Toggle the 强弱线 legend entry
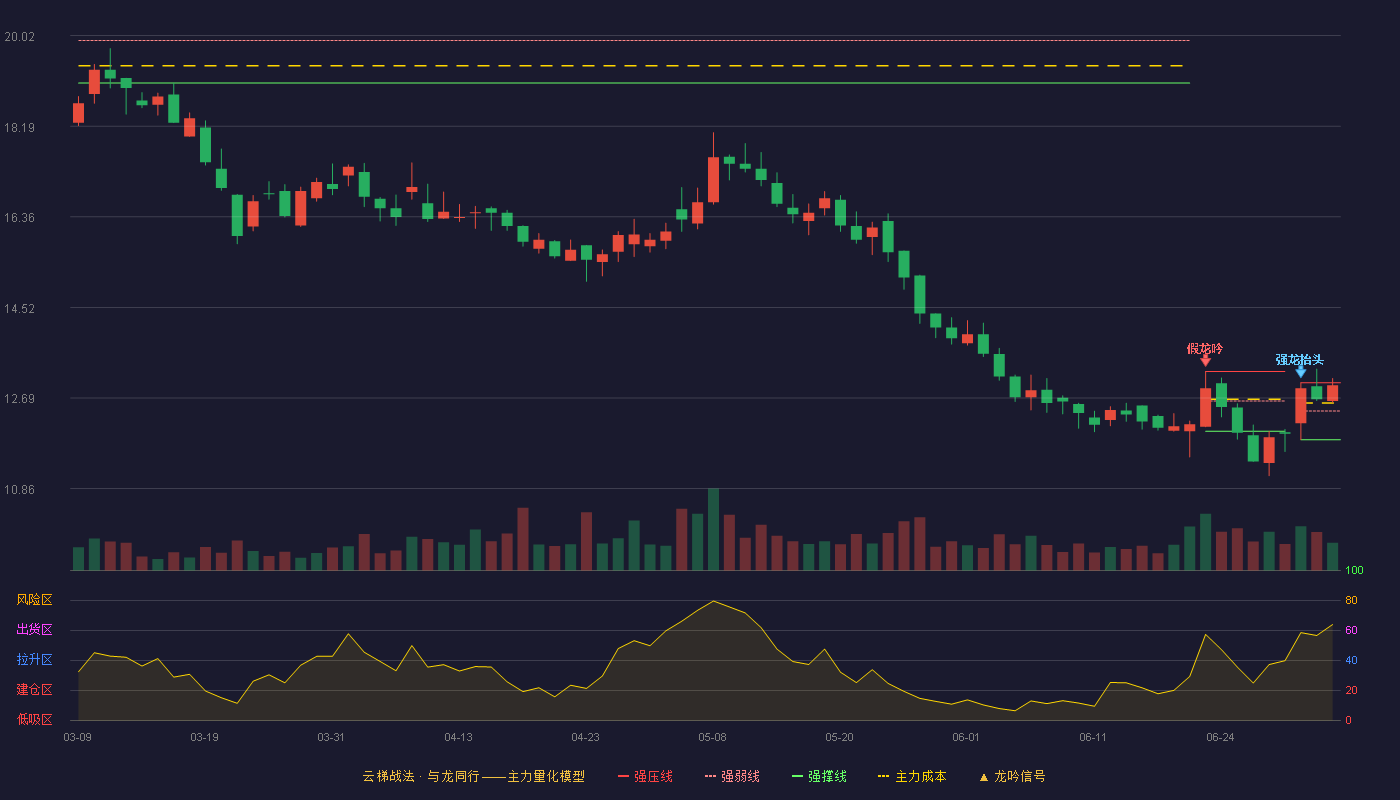Viewport: 1400px width, 800px height. pyautogui.click(x=732, y=776)
